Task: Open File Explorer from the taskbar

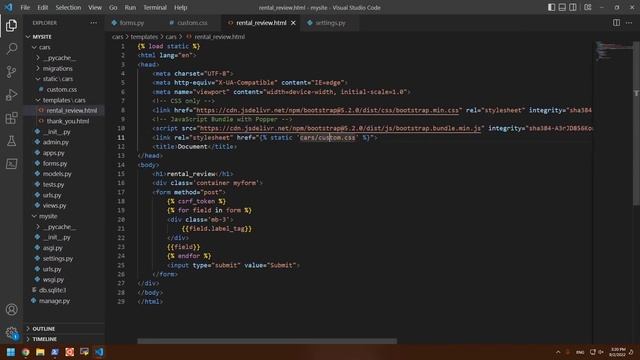Action: (x=40, y=352)
